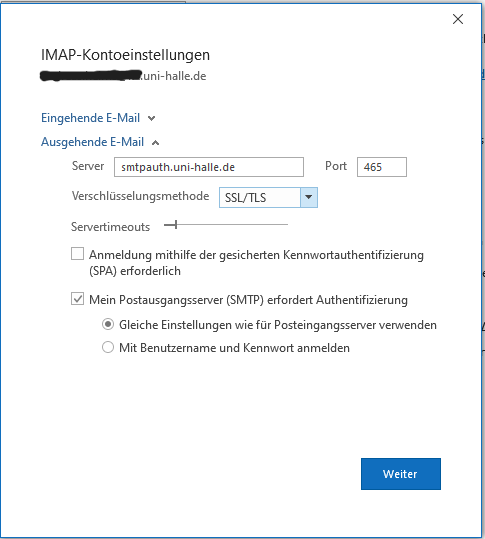Viewport: 485px width, 539px height.
Task: Select Mit Benutzername und Kennwort anmelden
Action: click(x=108, y=347)
